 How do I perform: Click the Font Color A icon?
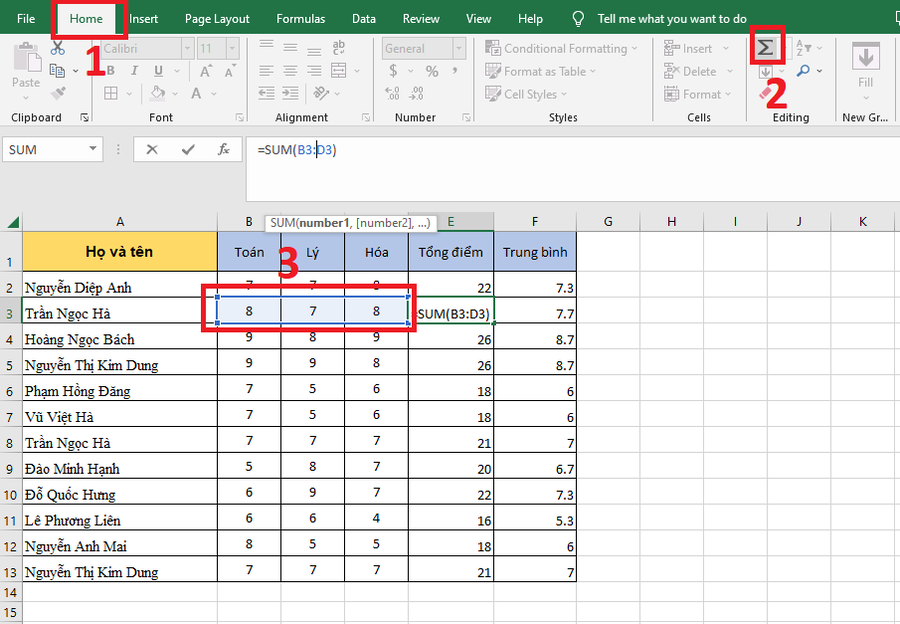[x=196, y=93]
